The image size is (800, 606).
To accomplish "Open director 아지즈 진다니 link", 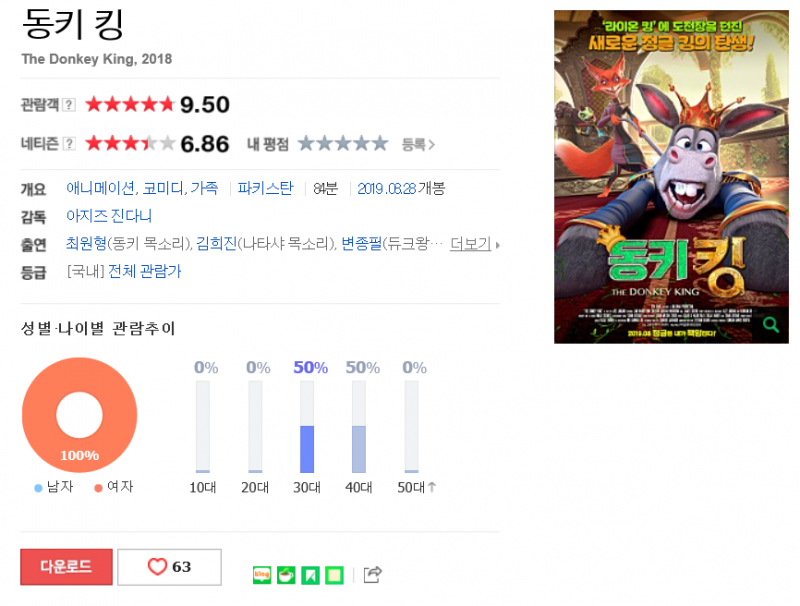I will point(109,216).
